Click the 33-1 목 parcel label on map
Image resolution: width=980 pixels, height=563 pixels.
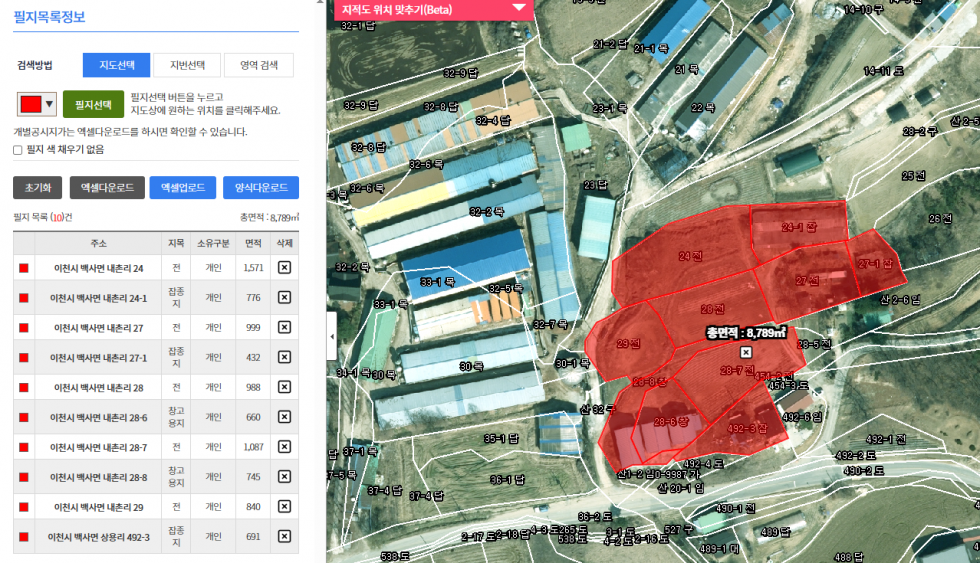coord(438,282)
